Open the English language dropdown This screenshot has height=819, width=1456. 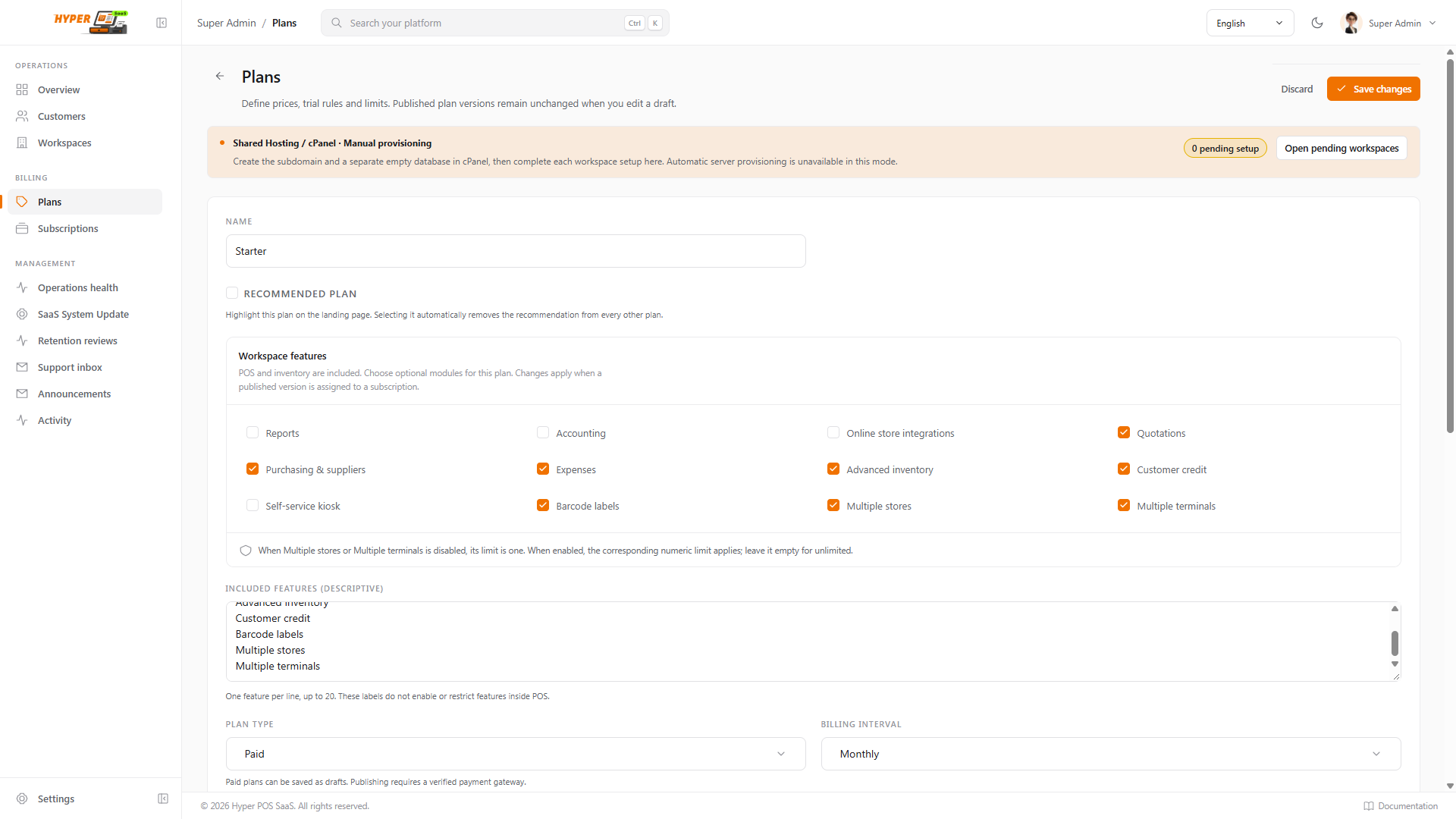point(1250,23)
